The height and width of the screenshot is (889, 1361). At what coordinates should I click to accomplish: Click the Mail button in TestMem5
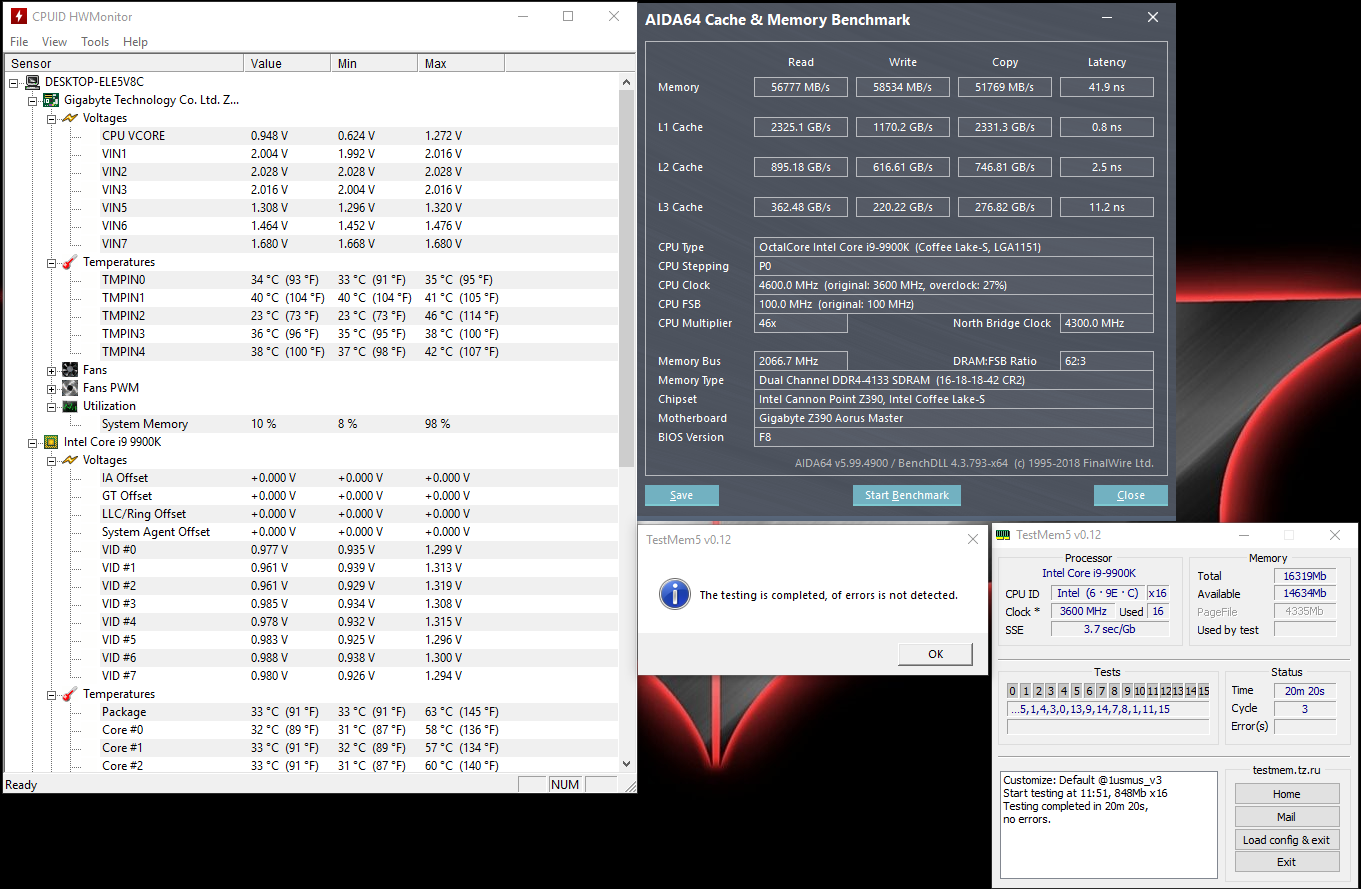pos(1287,817)
